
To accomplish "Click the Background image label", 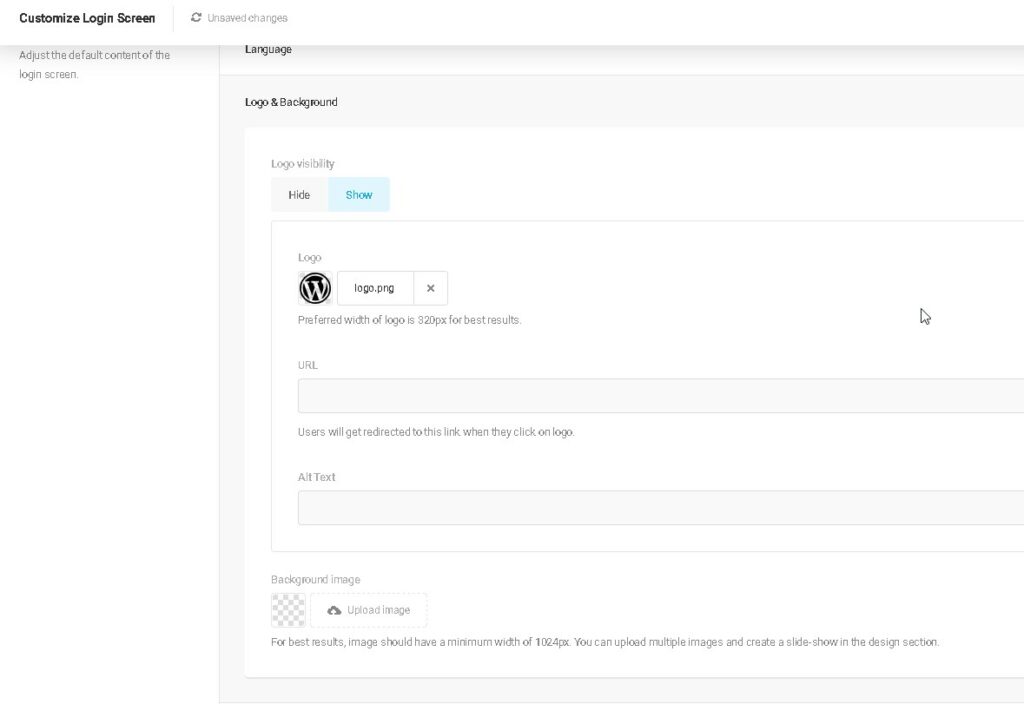I will click(x=315, y=580).
